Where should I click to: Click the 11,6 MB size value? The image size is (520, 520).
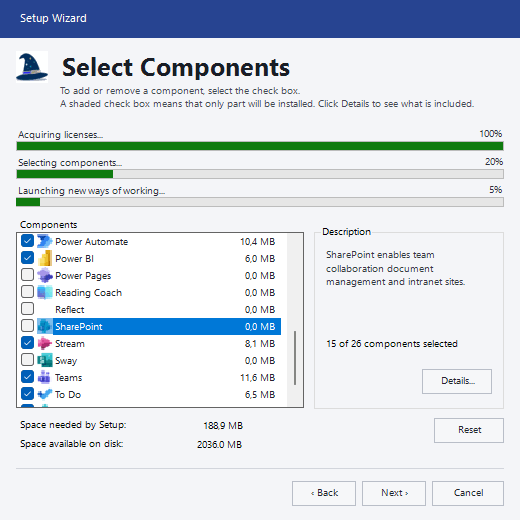click(258, 378)
